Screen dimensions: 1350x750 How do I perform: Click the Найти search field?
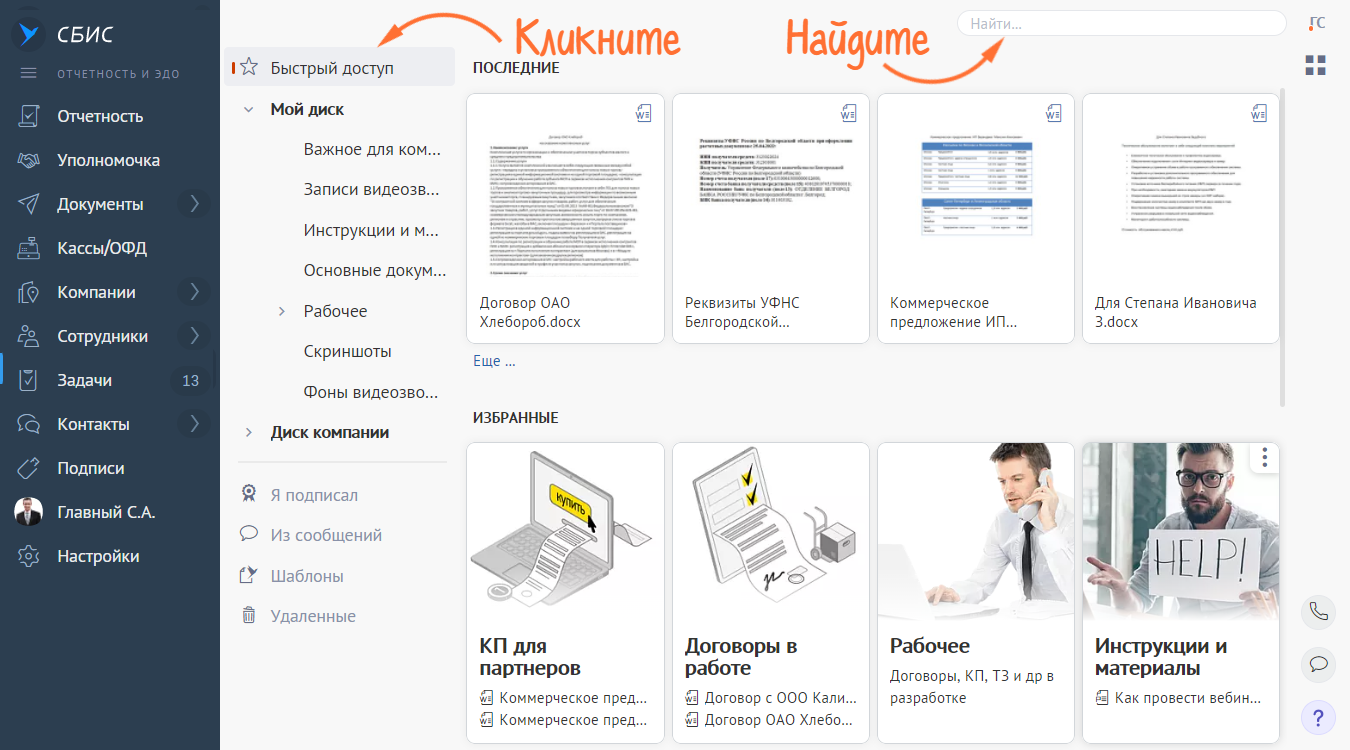pyautogui.click(x=1120, y=23)
